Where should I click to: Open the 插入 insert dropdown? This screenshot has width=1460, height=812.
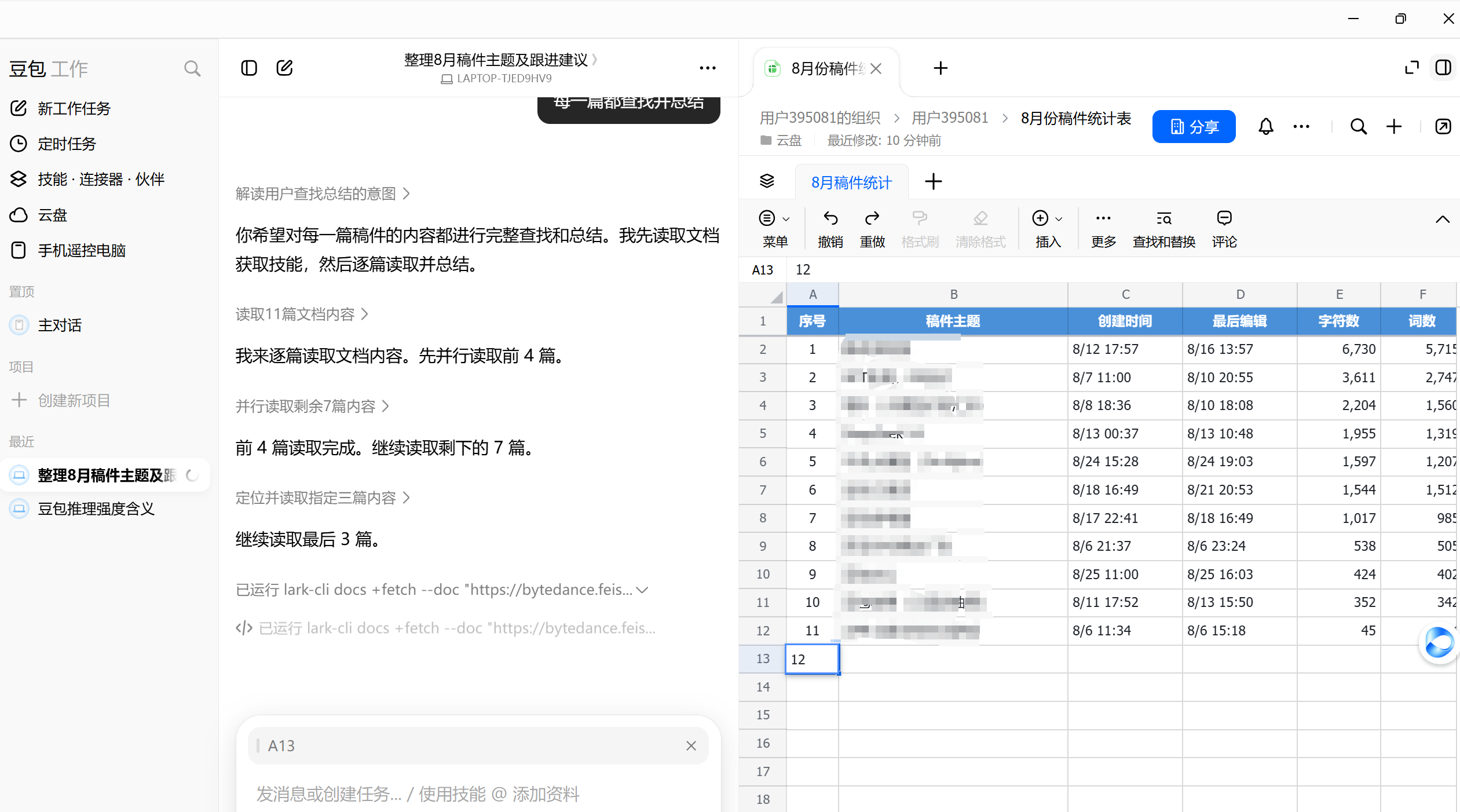click(1048, 229)
